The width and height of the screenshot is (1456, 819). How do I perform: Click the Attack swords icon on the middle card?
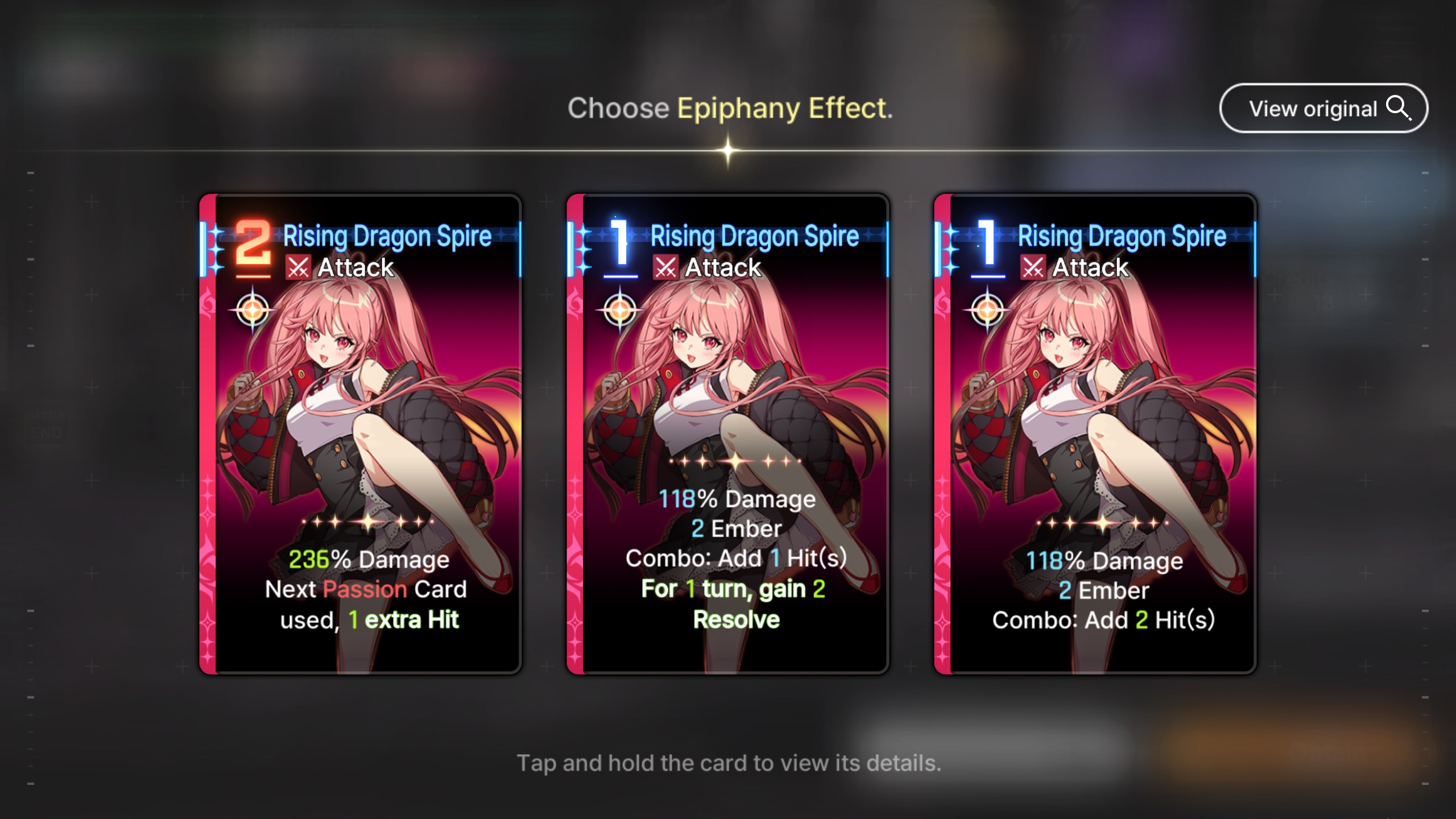click(x=665, y=267)
